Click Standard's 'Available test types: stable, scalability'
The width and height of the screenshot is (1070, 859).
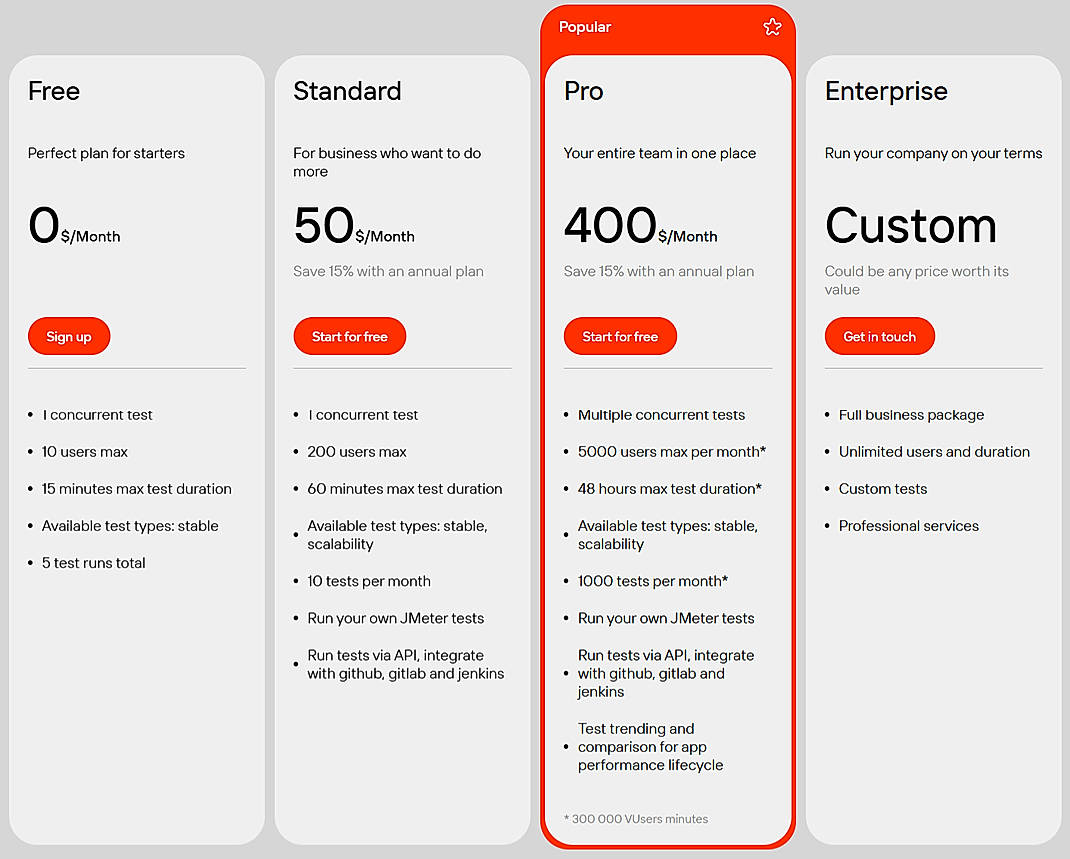tap(397, 535)
